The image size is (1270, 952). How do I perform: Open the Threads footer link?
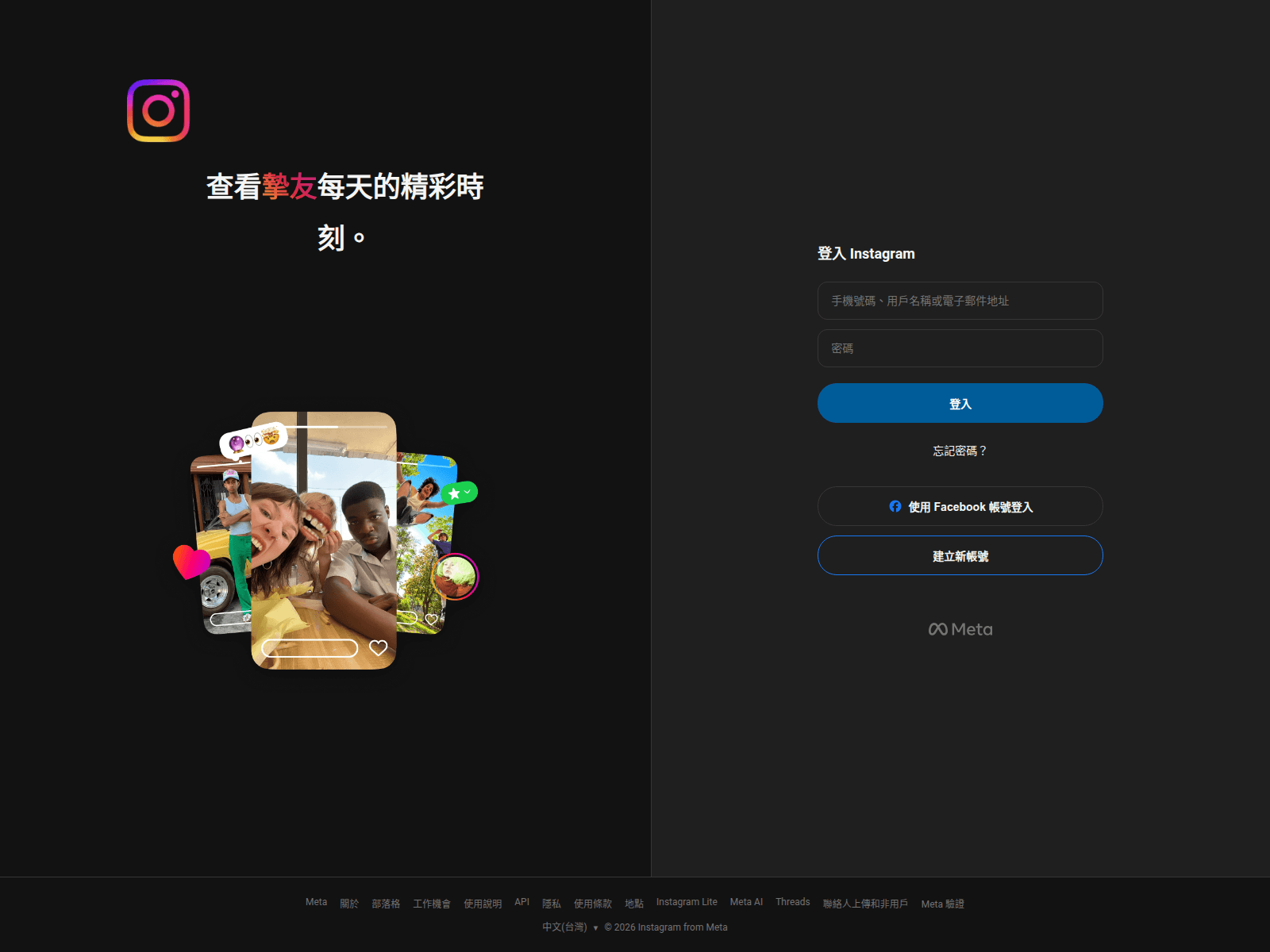click(x=792, y=902)
